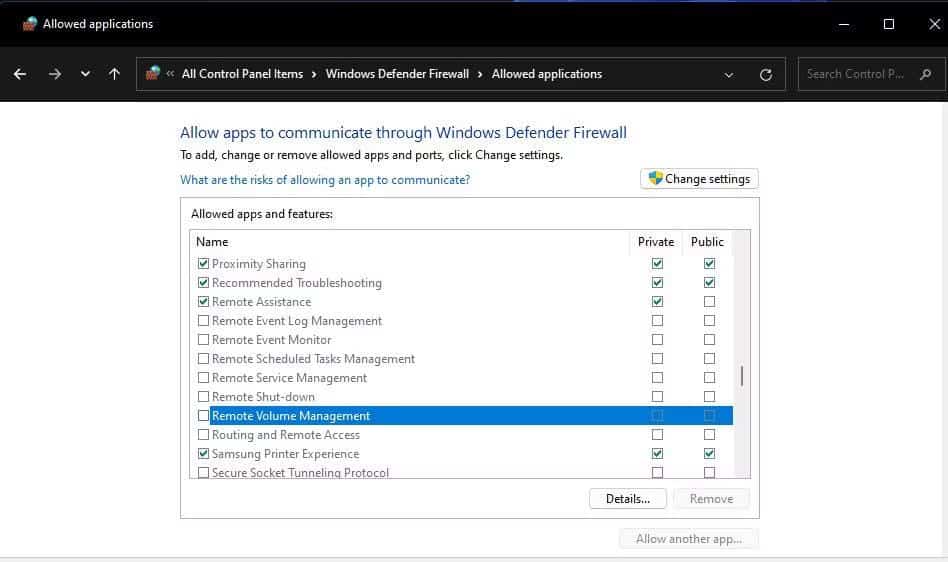
Task: Check Remote Volume Management name checkbox
Action: 203,415
